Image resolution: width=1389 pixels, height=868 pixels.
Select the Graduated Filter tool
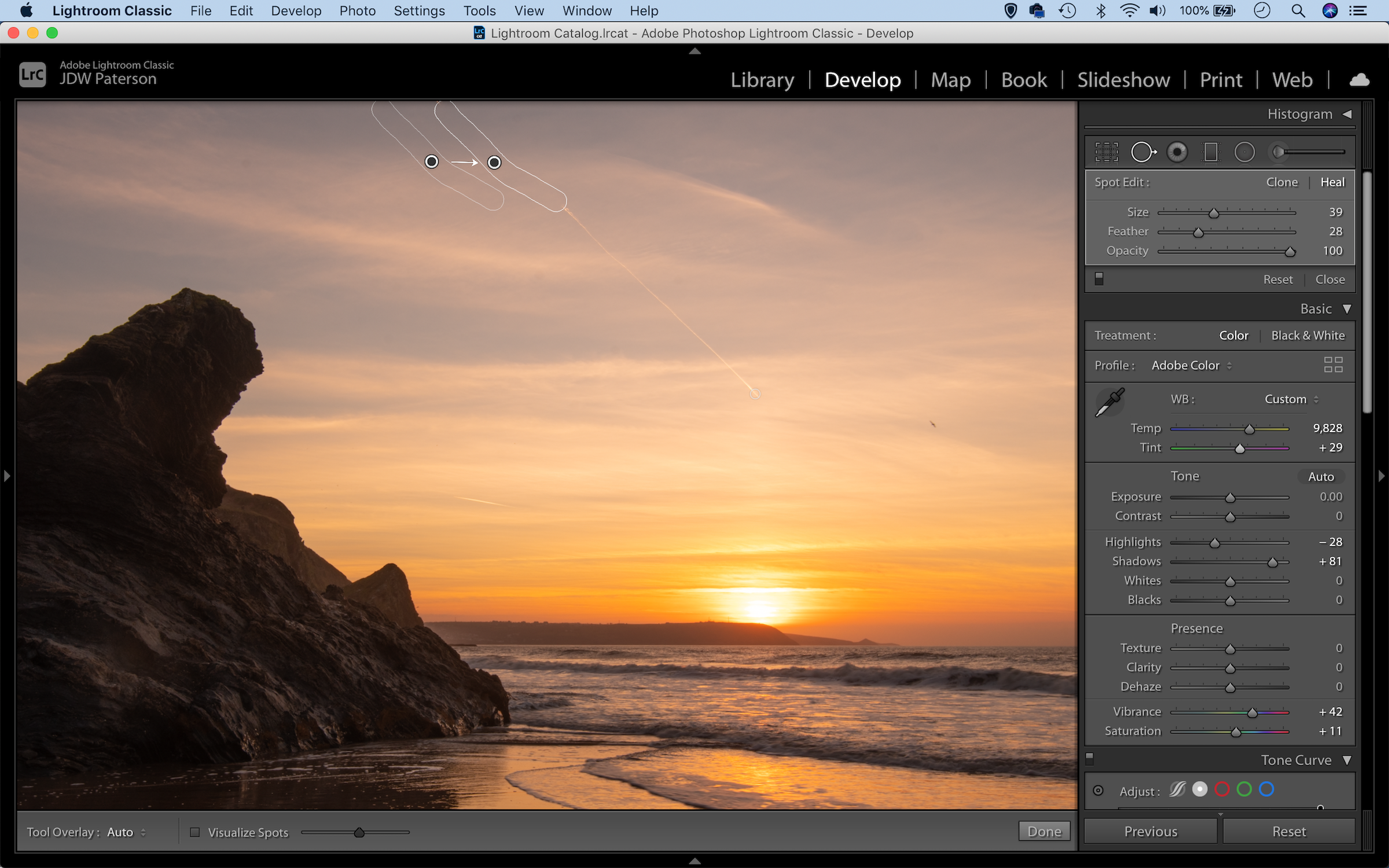[1210, 152]
